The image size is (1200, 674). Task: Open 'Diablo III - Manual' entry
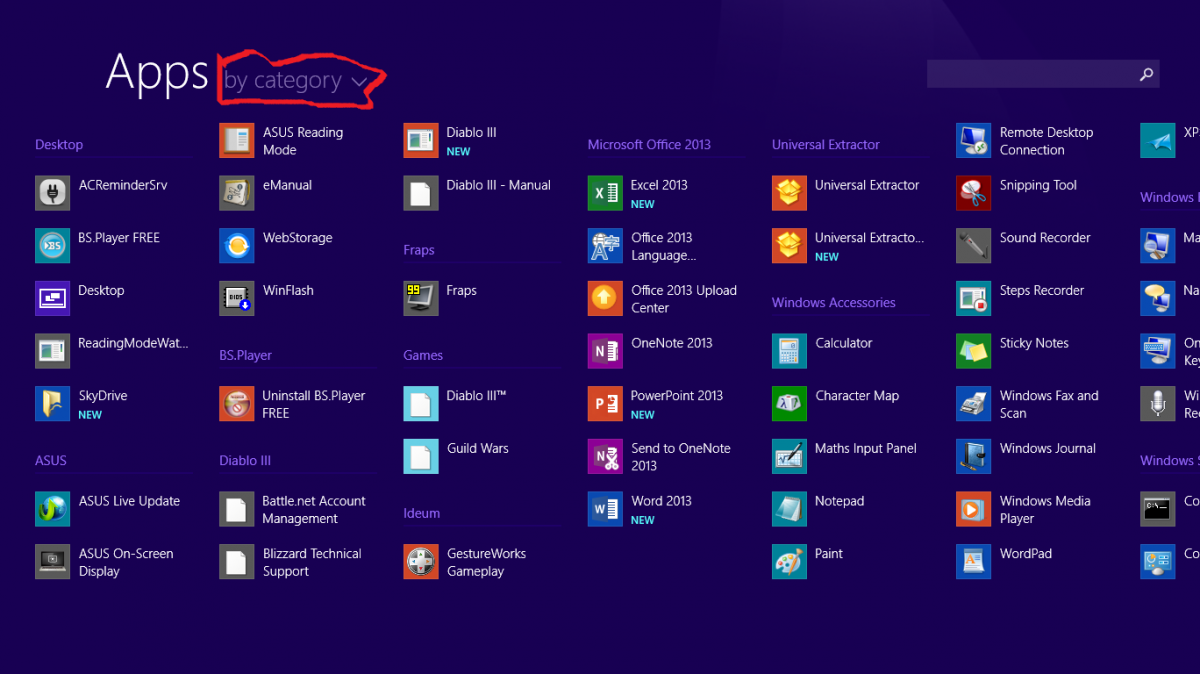click(x=478, y=193)
